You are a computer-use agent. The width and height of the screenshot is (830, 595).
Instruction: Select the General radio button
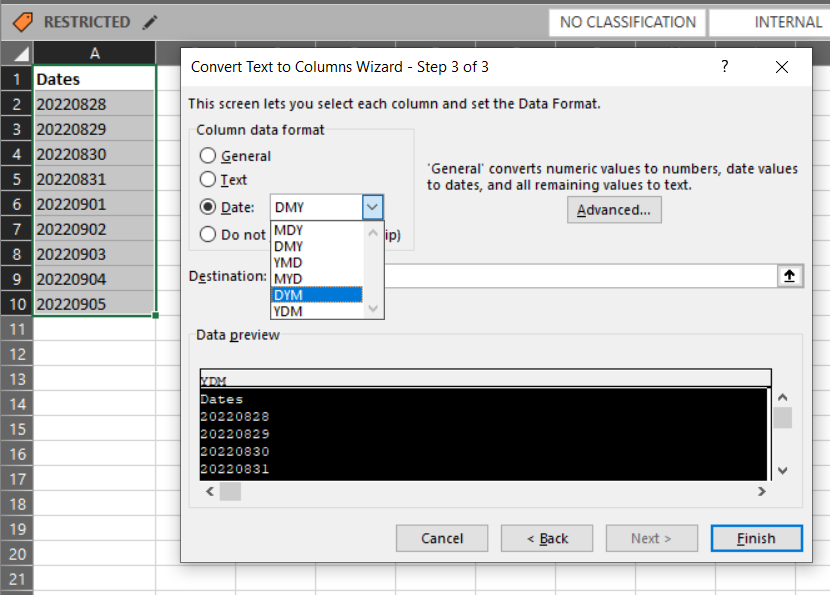[x=208, y=156]
